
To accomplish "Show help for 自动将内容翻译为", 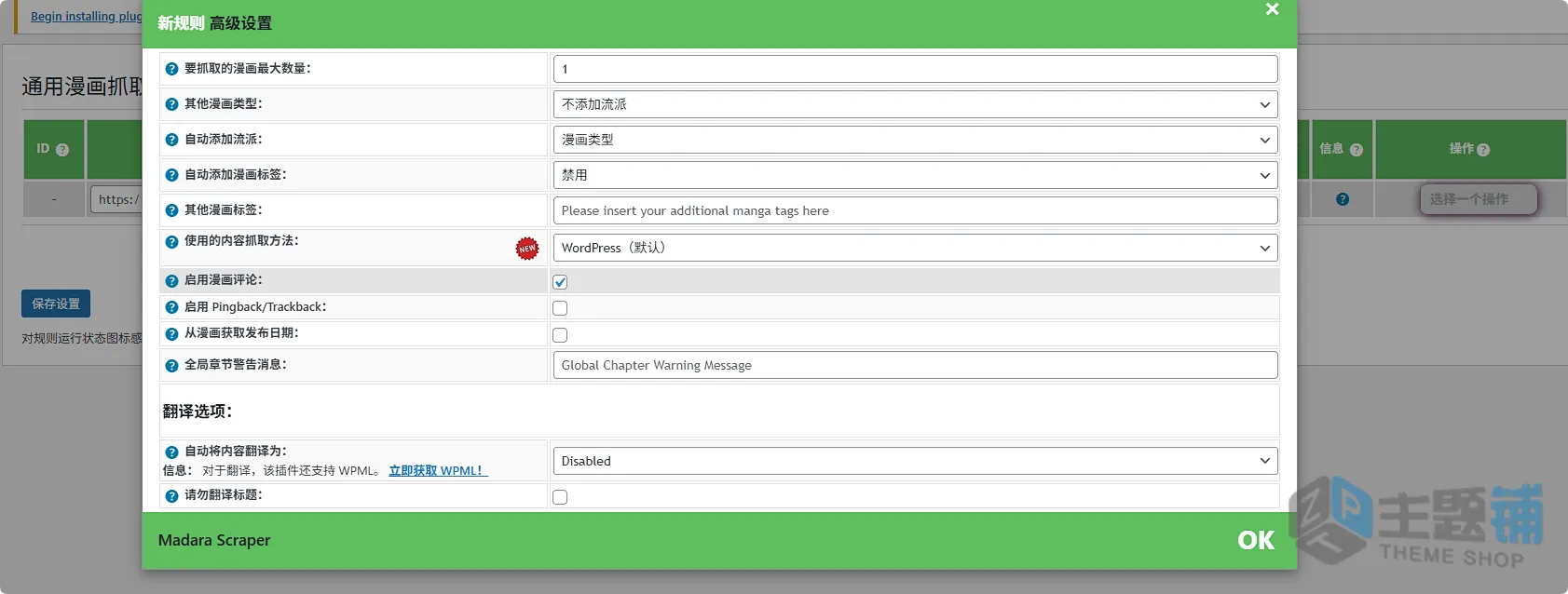I will point(171,452).
